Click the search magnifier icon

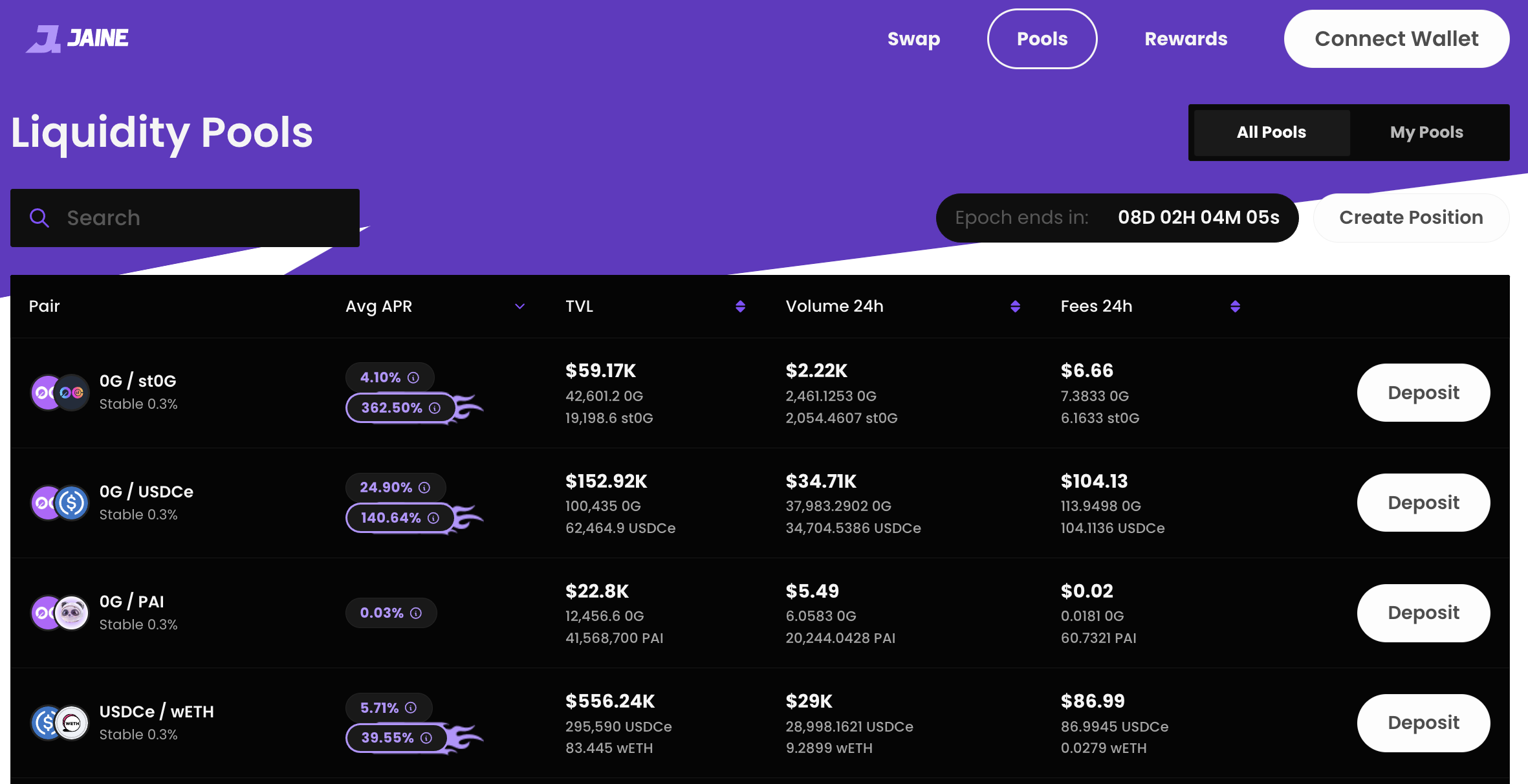point(39,218)
